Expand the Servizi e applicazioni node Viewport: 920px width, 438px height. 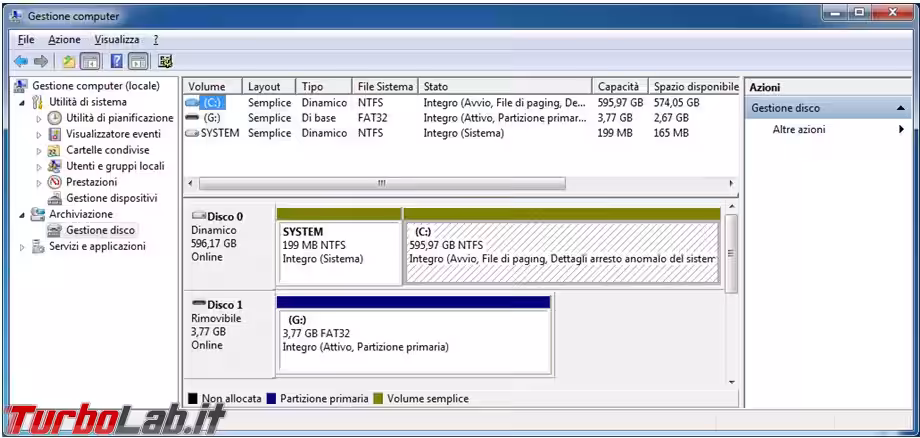22,246
